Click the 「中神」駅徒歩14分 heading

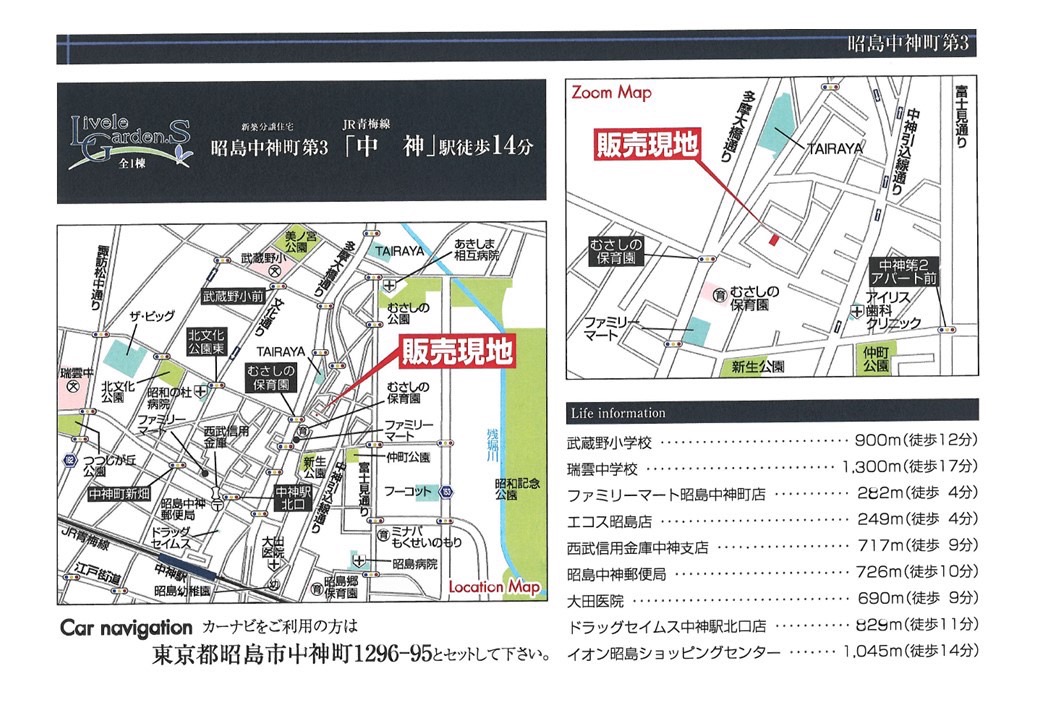click(x=438, y=146)
